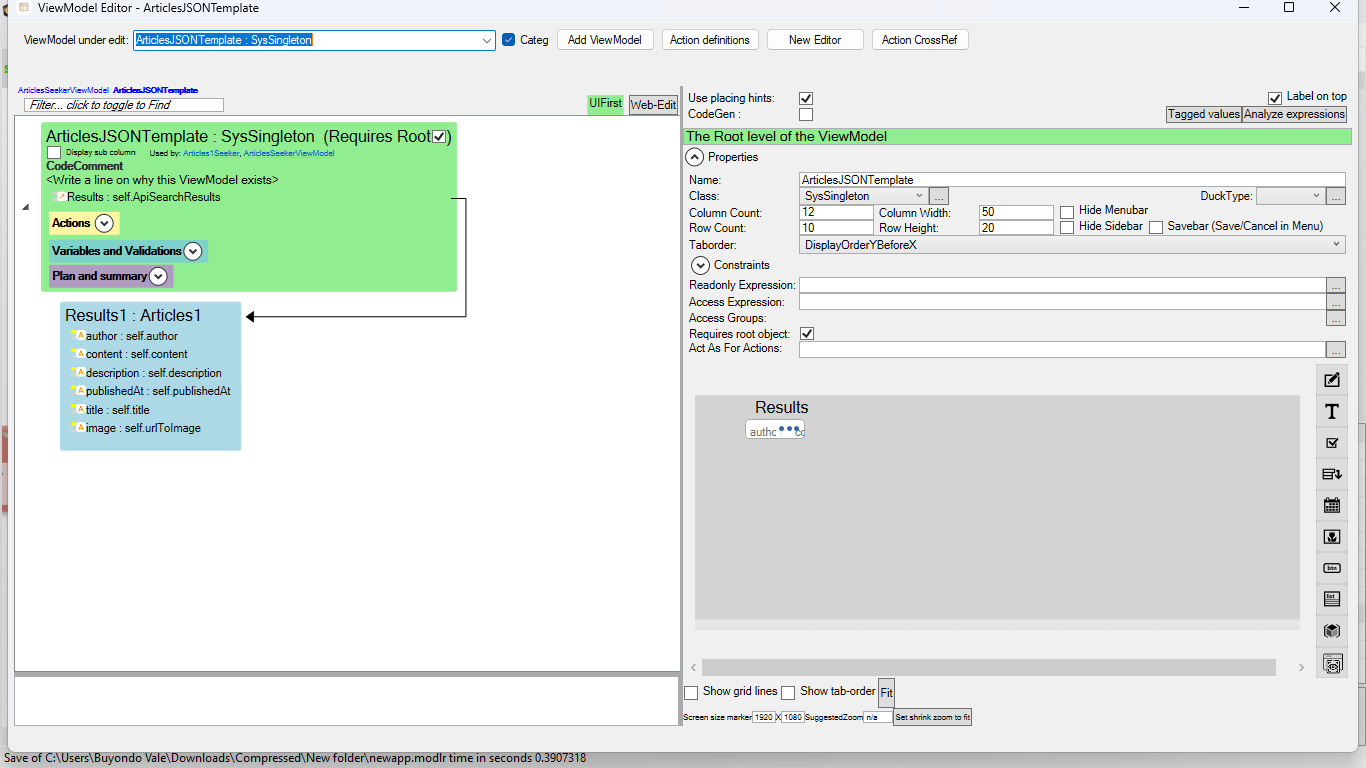Expand Variables and Validations section
The image size is (1366, 768).
tap(193, 251)
